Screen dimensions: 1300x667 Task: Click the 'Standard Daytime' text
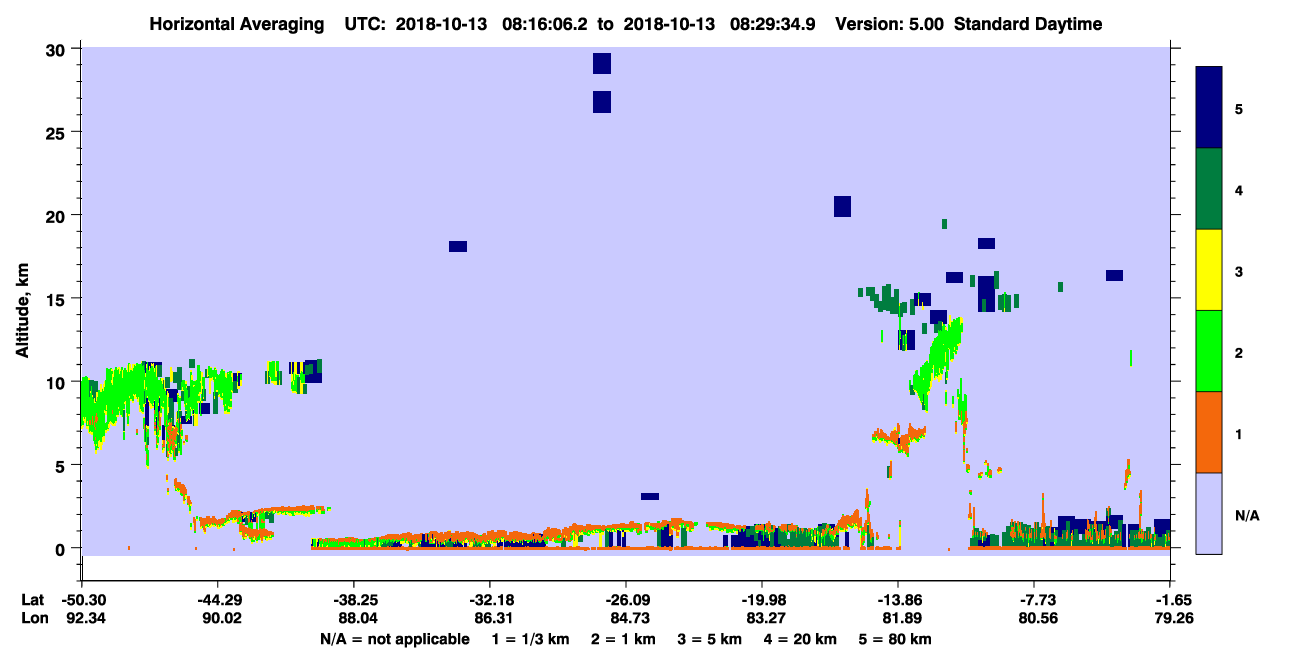1028,24
